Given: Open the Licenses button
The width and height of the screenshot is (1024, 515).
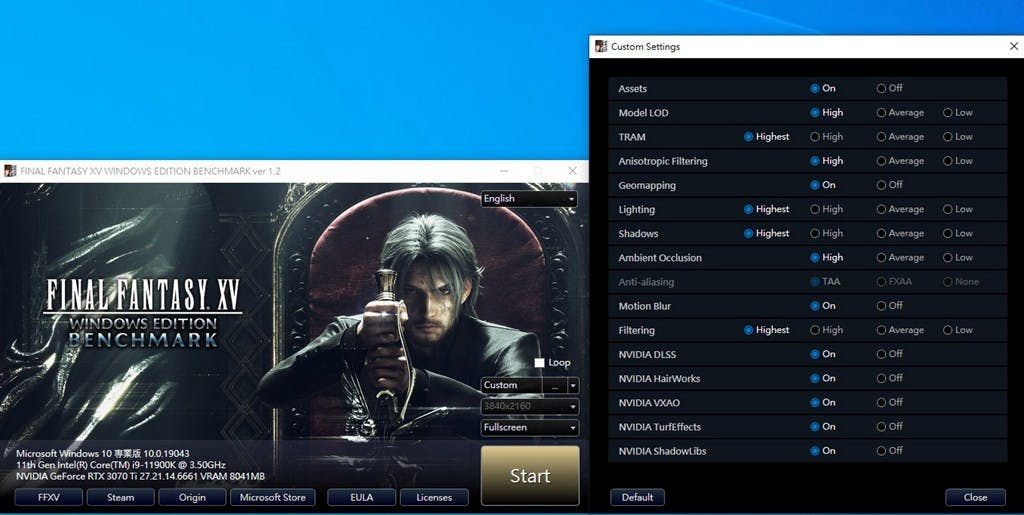Looking at the screenshot, I should pyautogui.click(x=434, y=497).
